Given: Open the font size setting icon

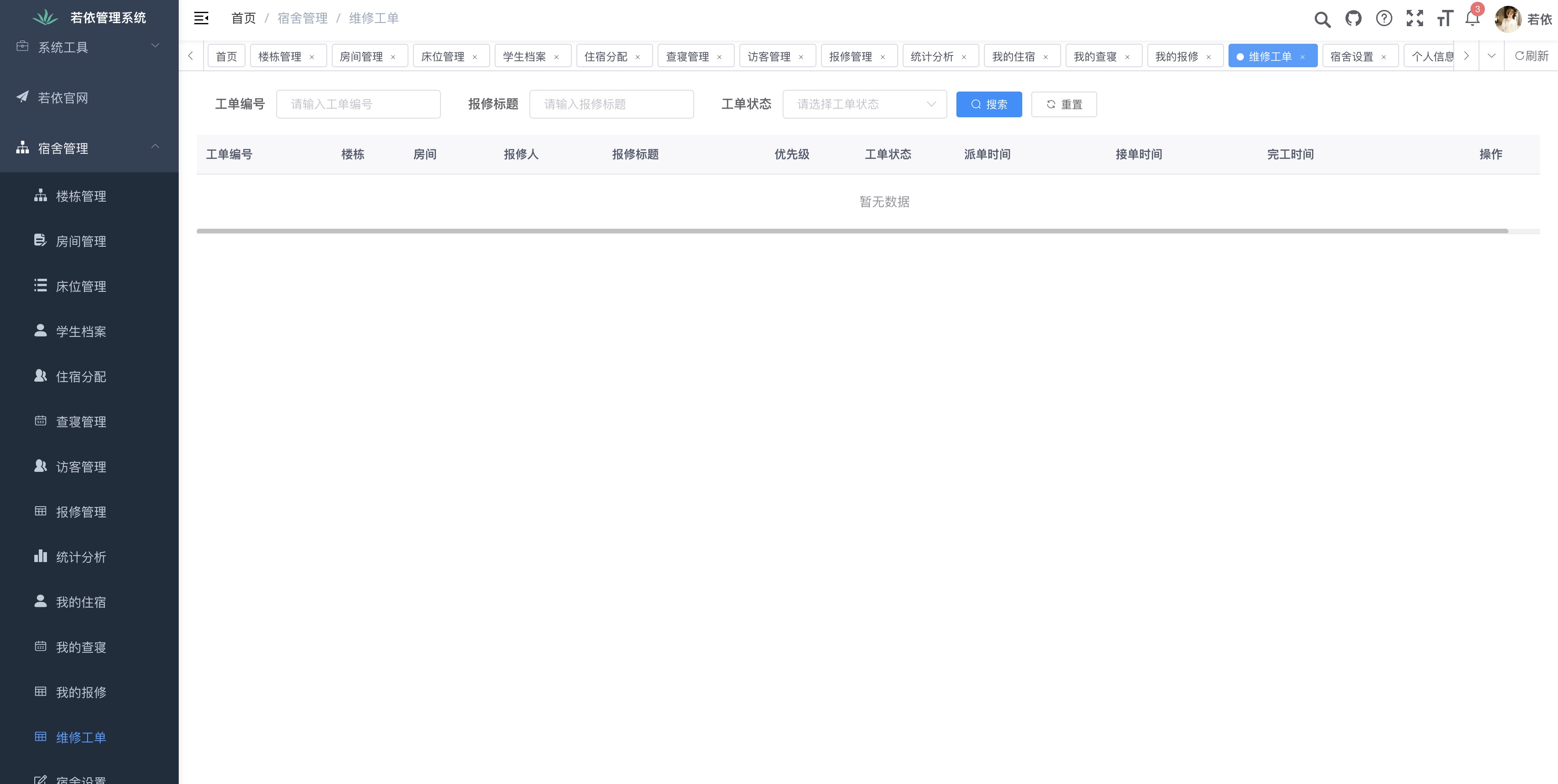Looking at the screenshot, I should coord(1445,18).
